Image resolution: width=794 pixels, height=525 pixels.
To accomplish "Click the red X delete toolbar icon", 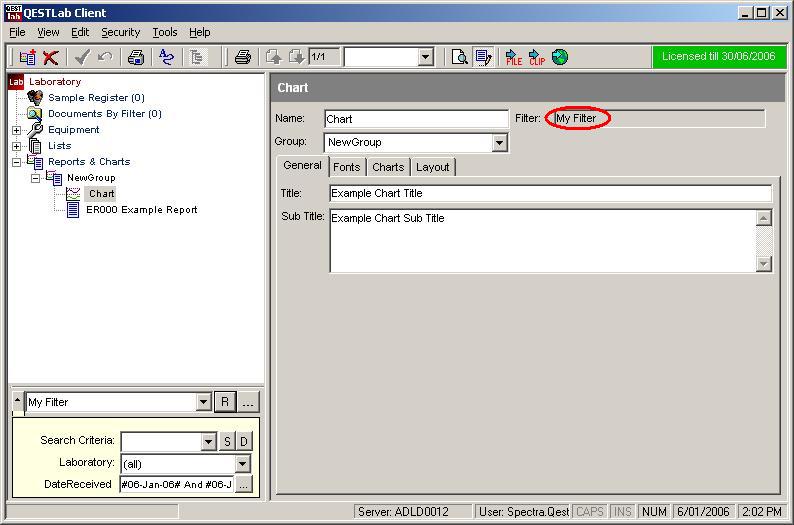I will (x=51, y=58).
